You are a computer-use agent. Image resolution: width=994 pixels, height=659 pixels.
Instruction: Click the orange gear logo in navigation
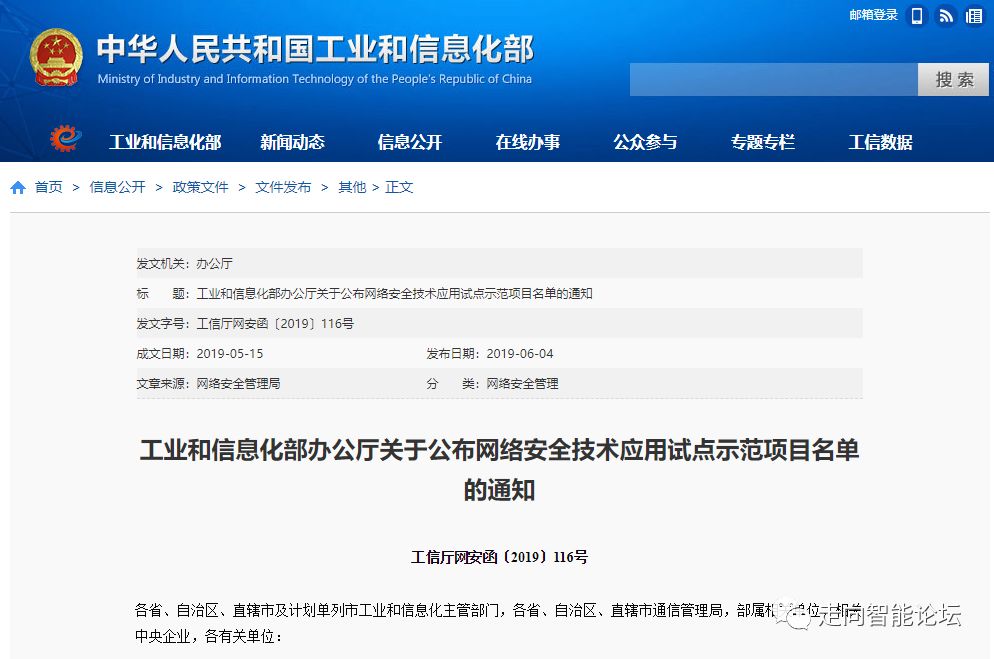66,138
